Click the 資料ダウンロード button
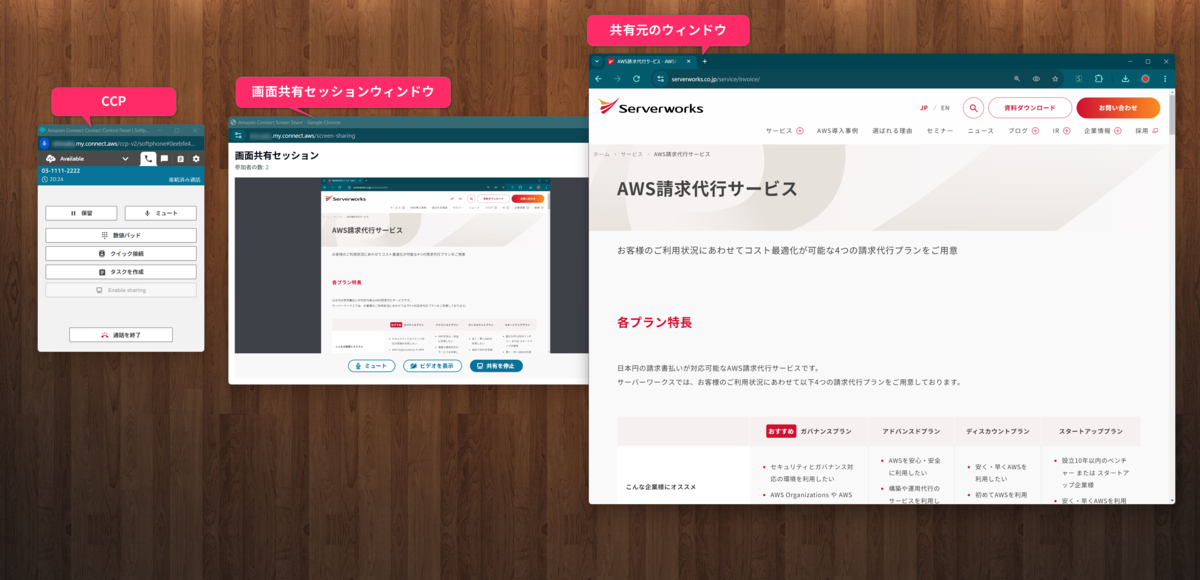1200x580 pixels. (x=1030, y=108)
